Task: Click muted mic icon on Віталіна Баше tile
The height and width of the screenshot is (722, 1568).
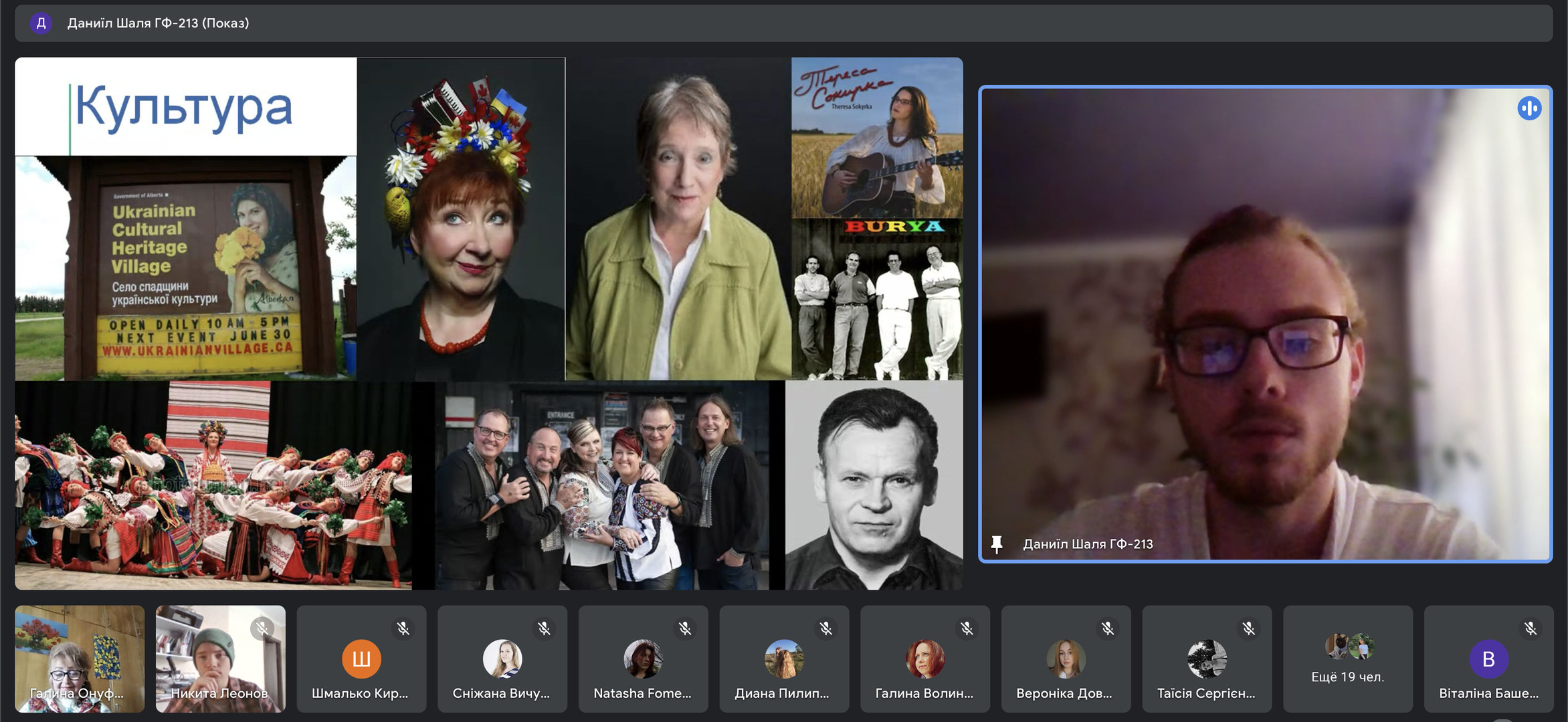Action: (1531, 628)
